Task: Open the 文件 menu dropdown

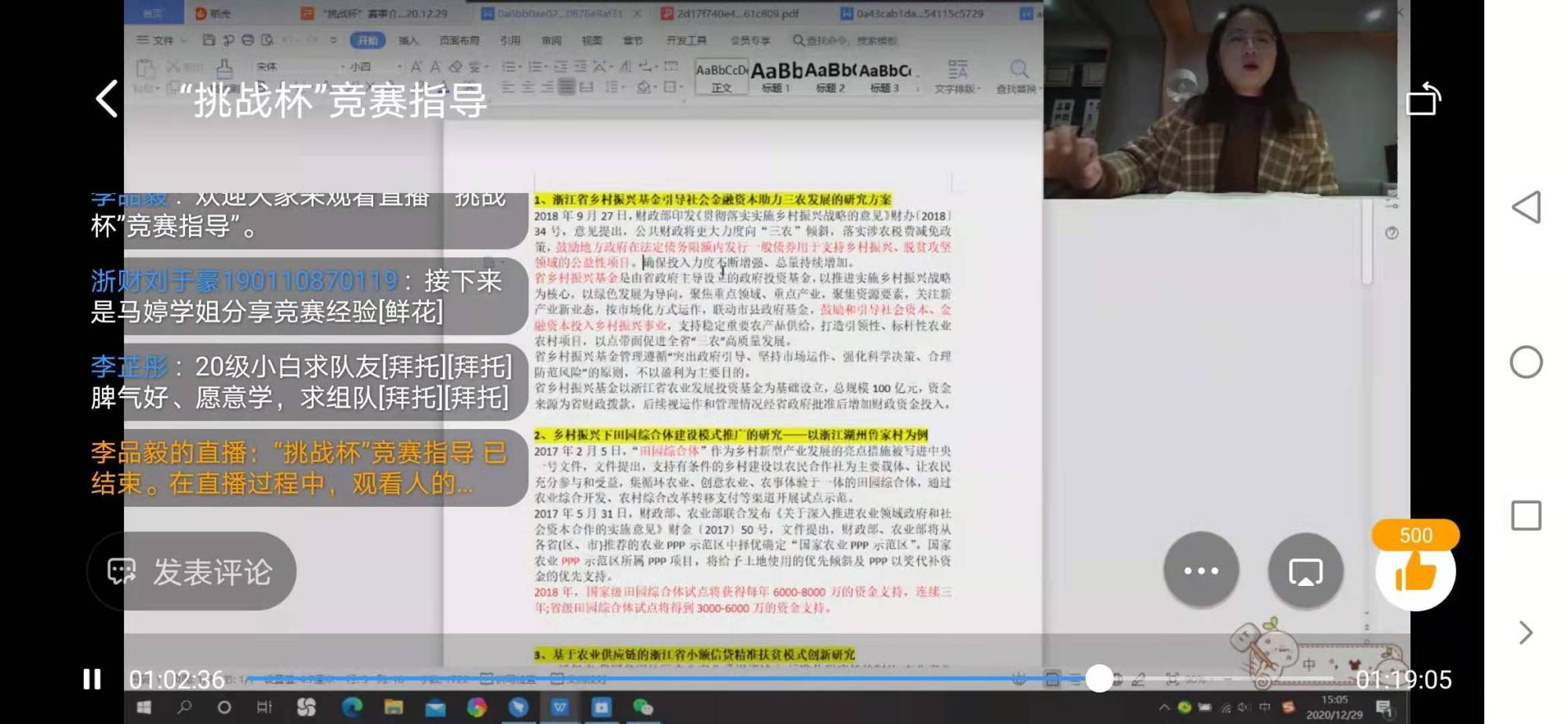Action: tap(162, 40)
